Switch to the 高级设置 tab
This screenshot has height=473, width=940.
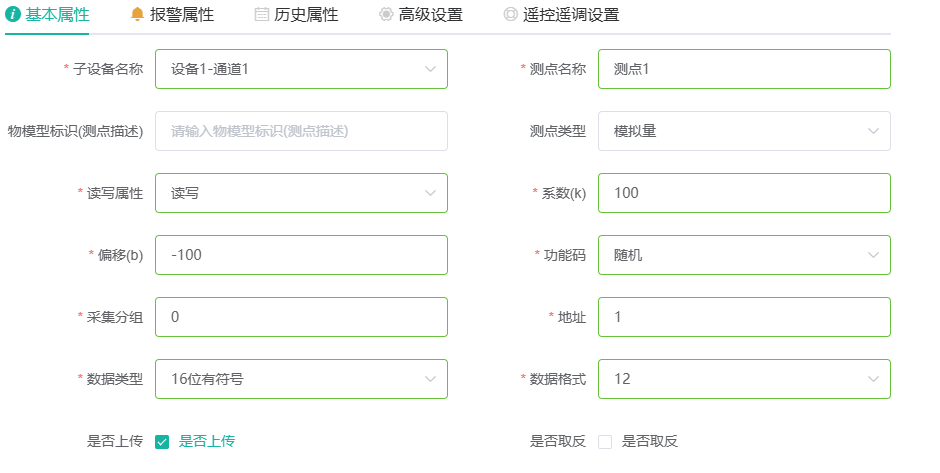[x=421, y=15]
